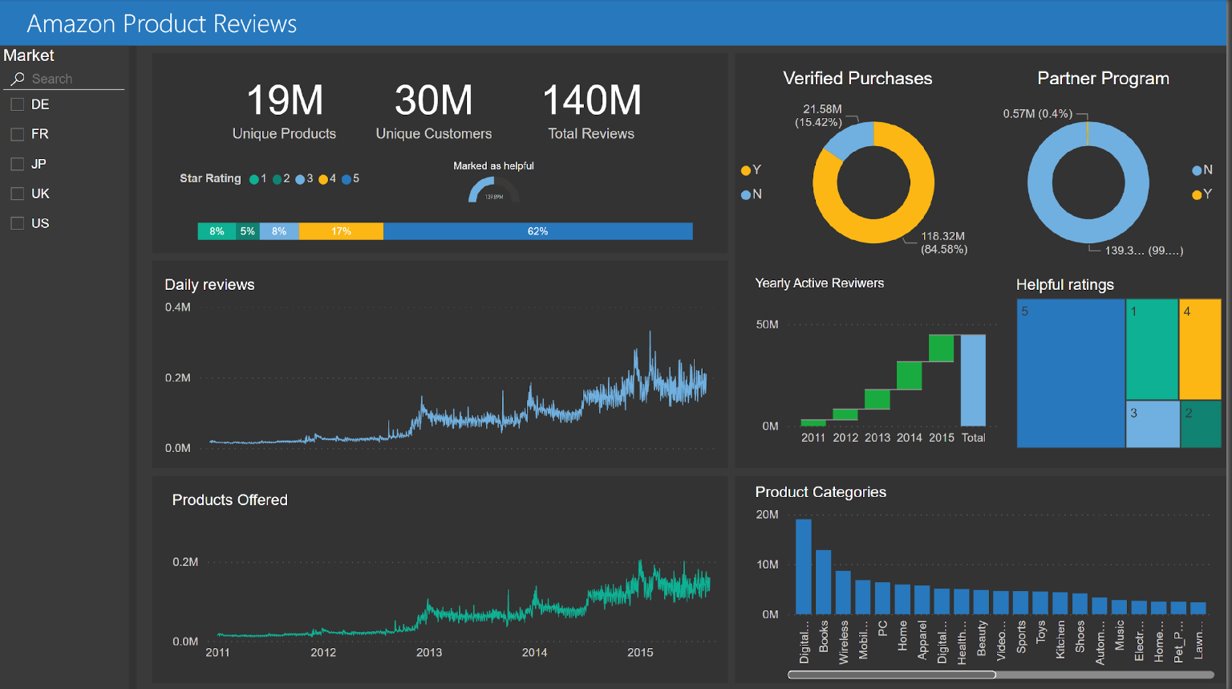Click the Products Offered chart title
1232x689 pixels.
point(230,500)
